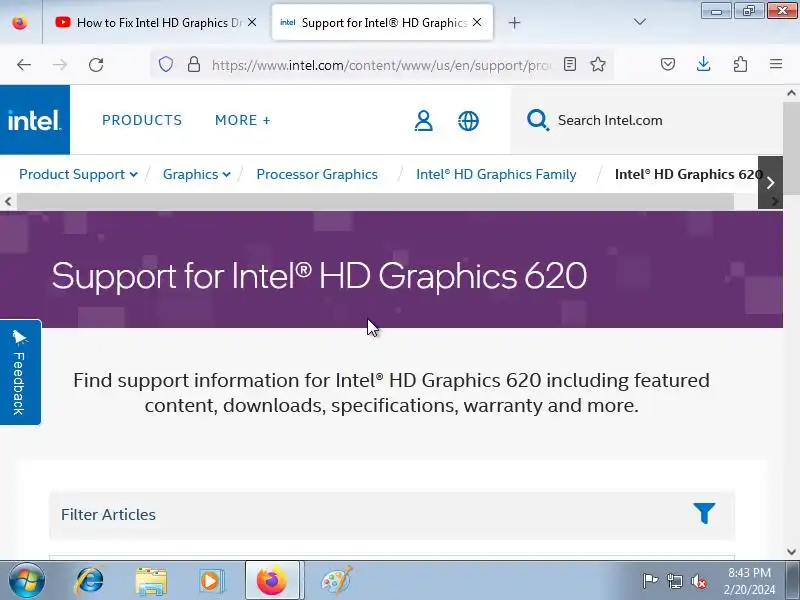Click the taskbar clock showing 8:43 PM
This screenshot has height=600, width=800.
(749, 581)
